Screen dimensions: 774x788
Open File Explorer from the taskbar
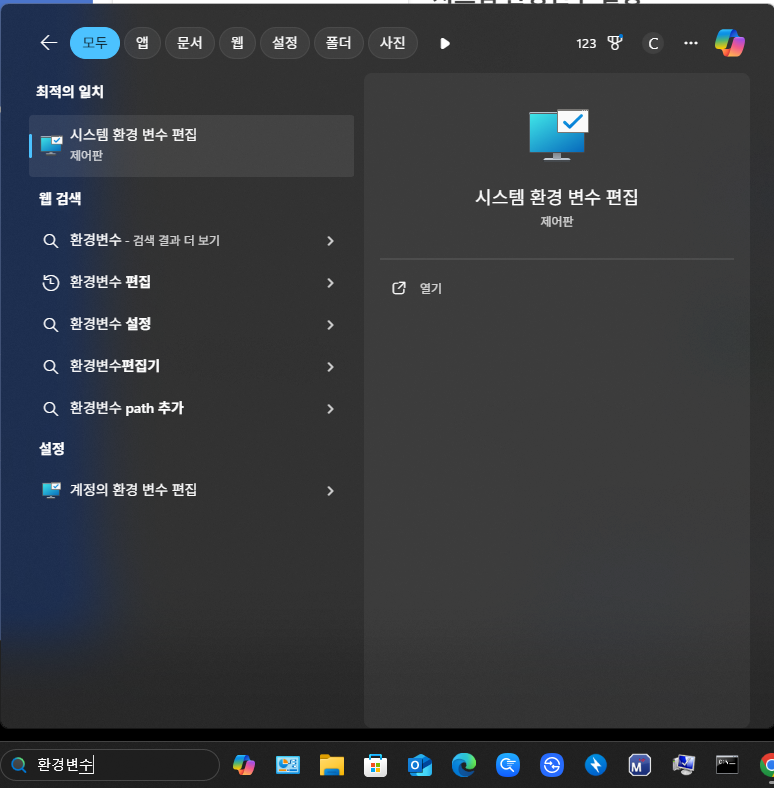pos(332,765)
